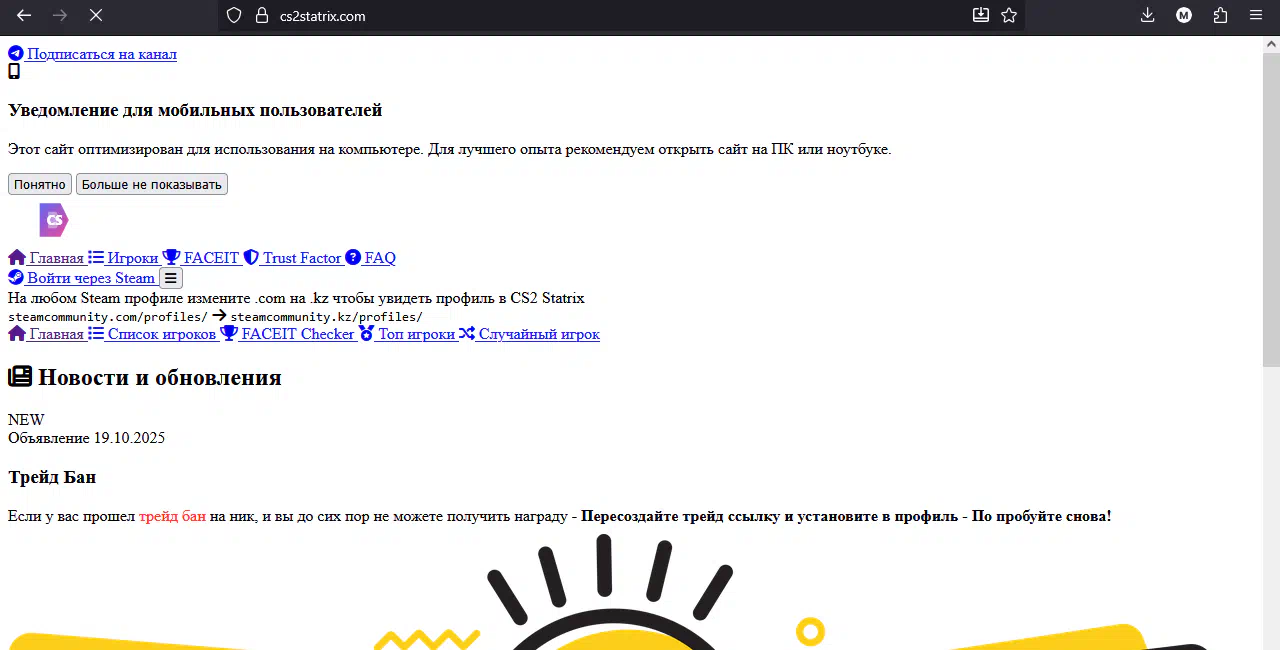Stop page loading with X button
The width and height of the screenshot is (1280, 650).
pyautogui.click(x=95, y=15)
